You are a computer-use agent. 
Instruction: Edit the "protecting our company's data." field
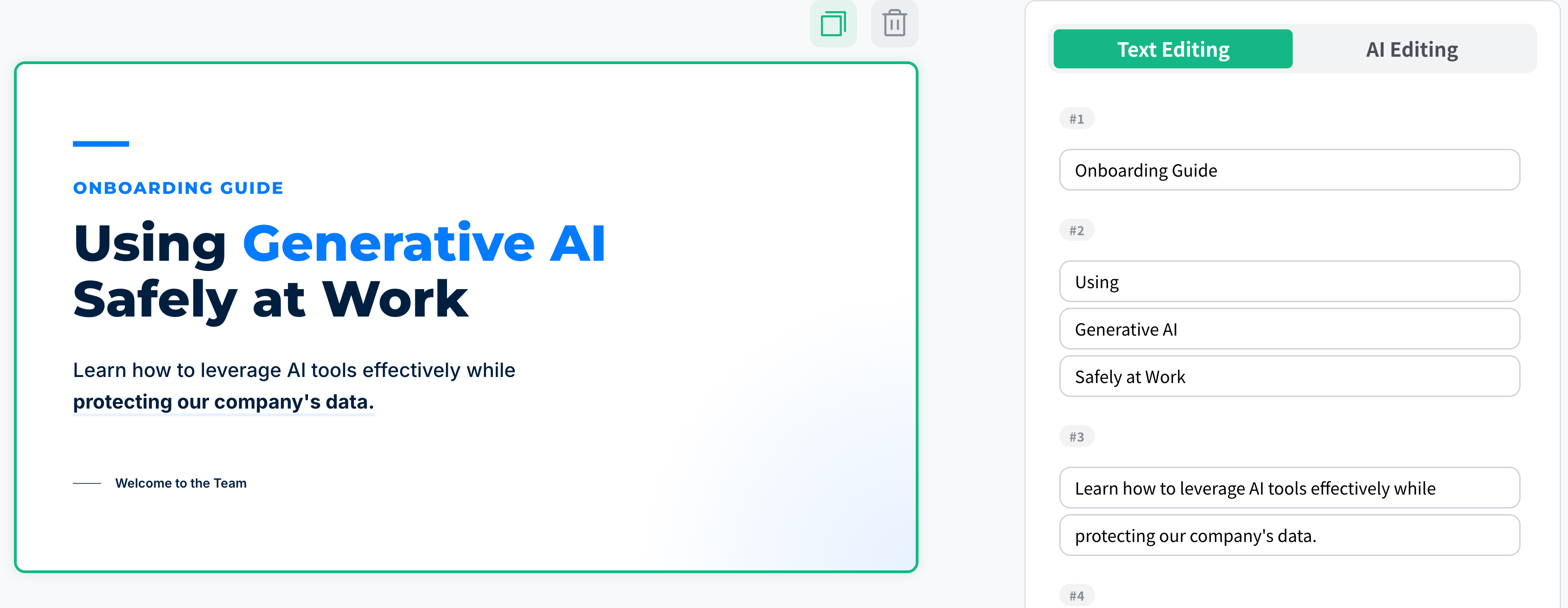click(x=1289, y=535)
